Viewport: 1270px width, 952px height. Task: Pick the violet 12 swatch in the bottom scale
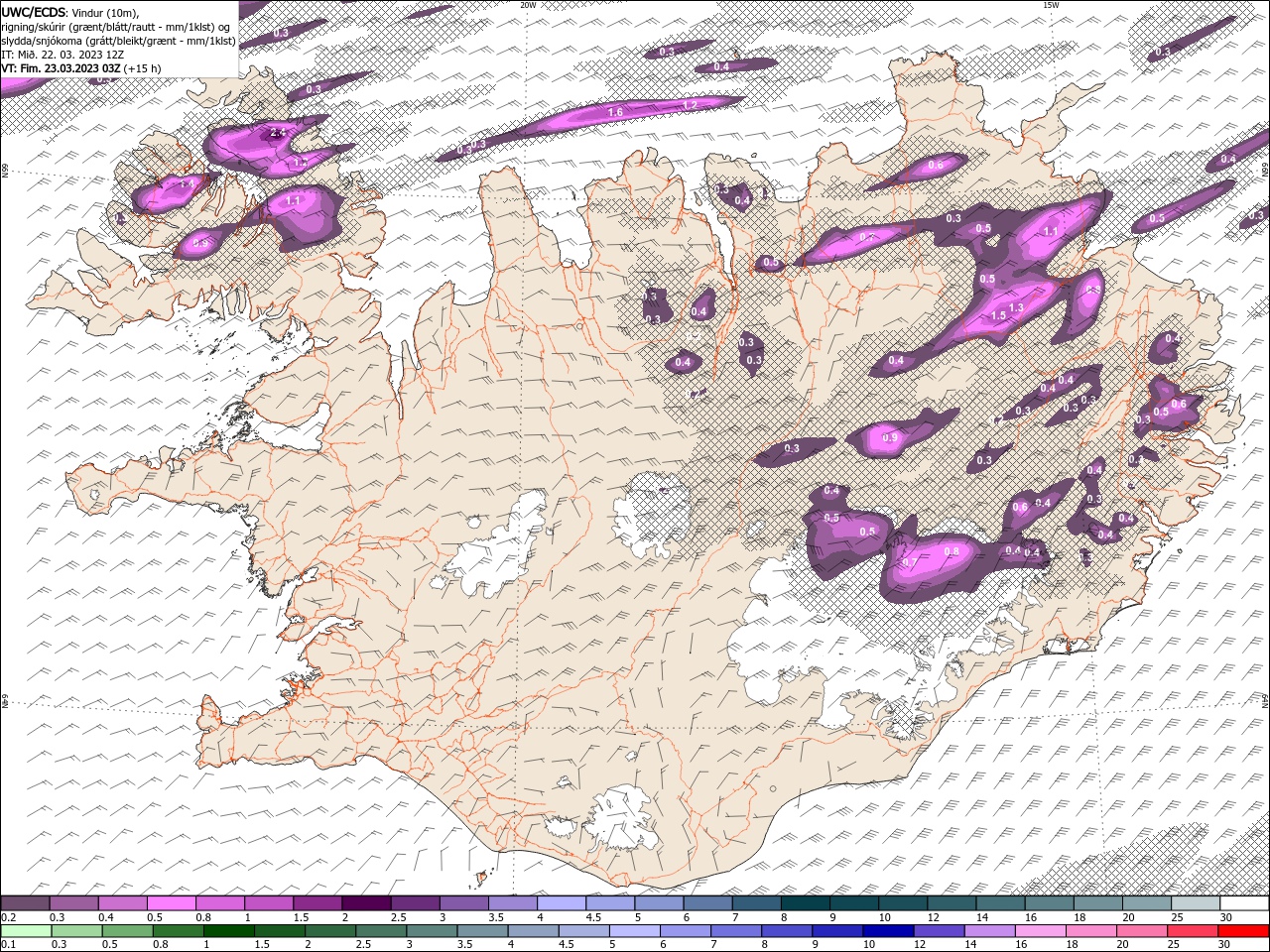tap(938, 930)
